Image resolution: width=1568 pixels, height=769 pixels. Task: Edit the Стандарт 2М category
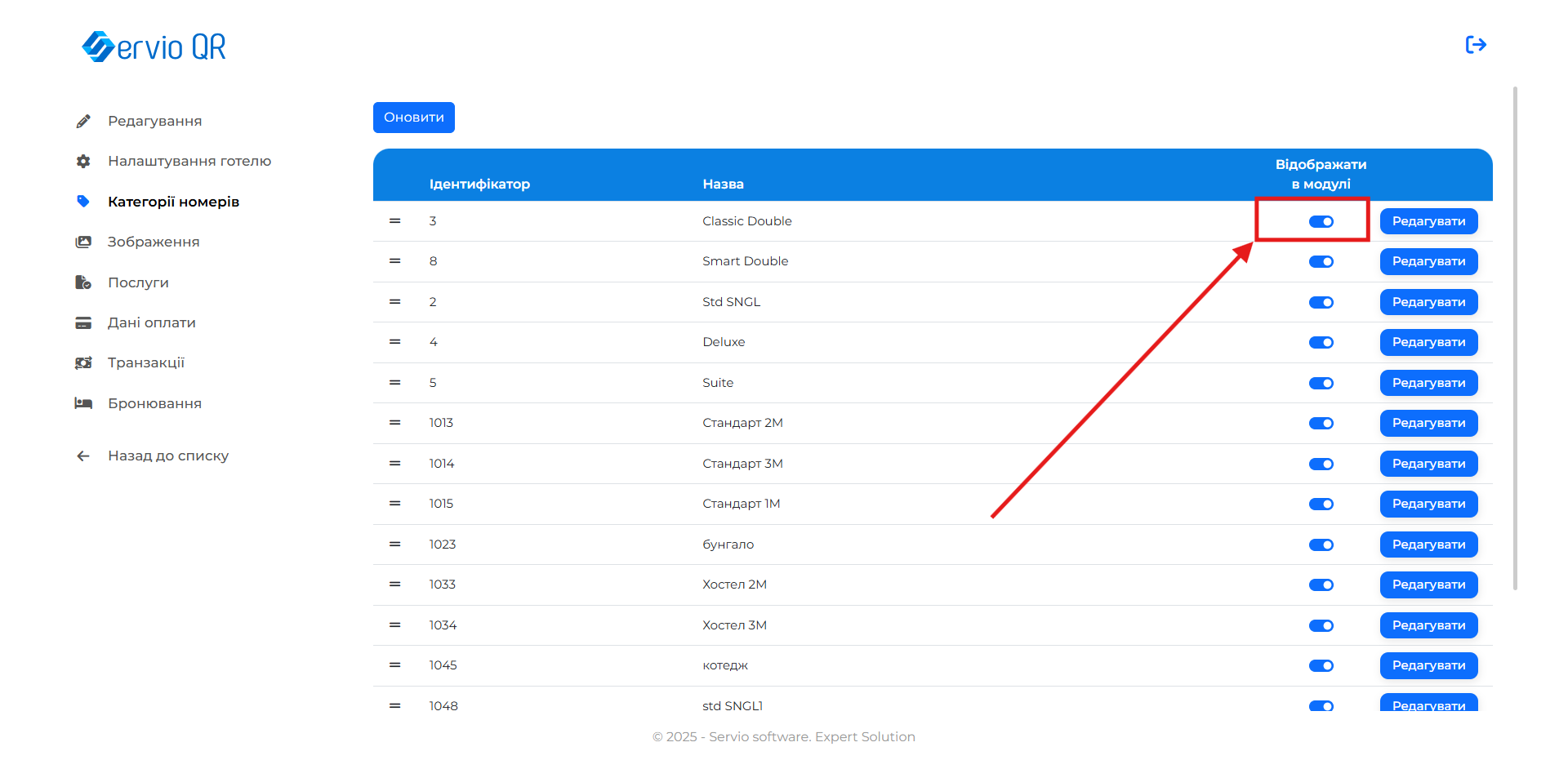[1428, 424]
